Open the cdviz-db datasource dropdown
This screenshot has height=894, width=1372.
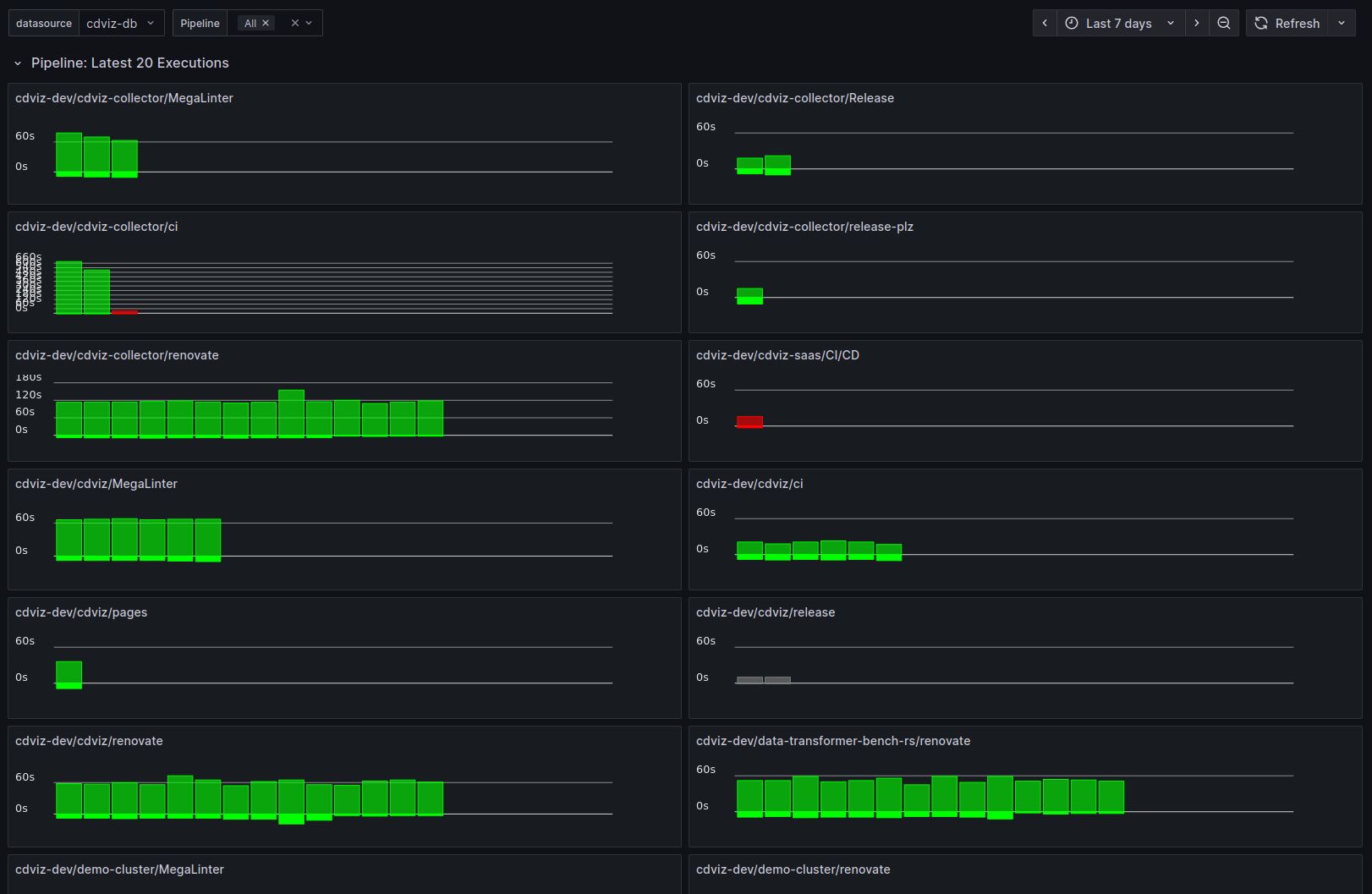tap(121, 24)
